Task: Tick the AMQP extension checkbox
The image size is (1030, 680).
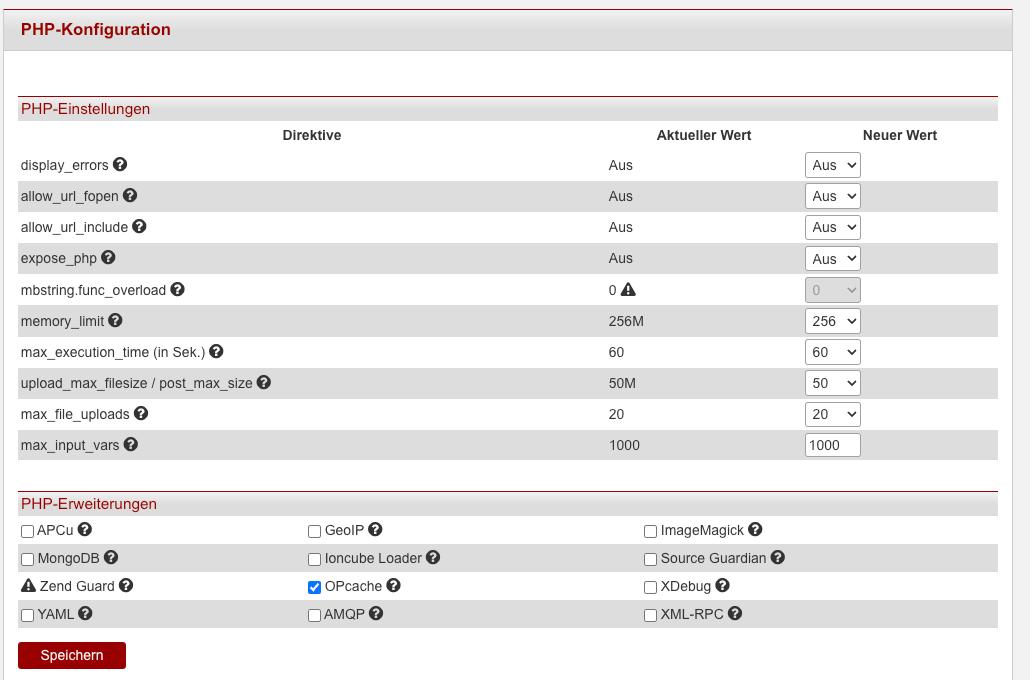Action: tap(315, 615)
